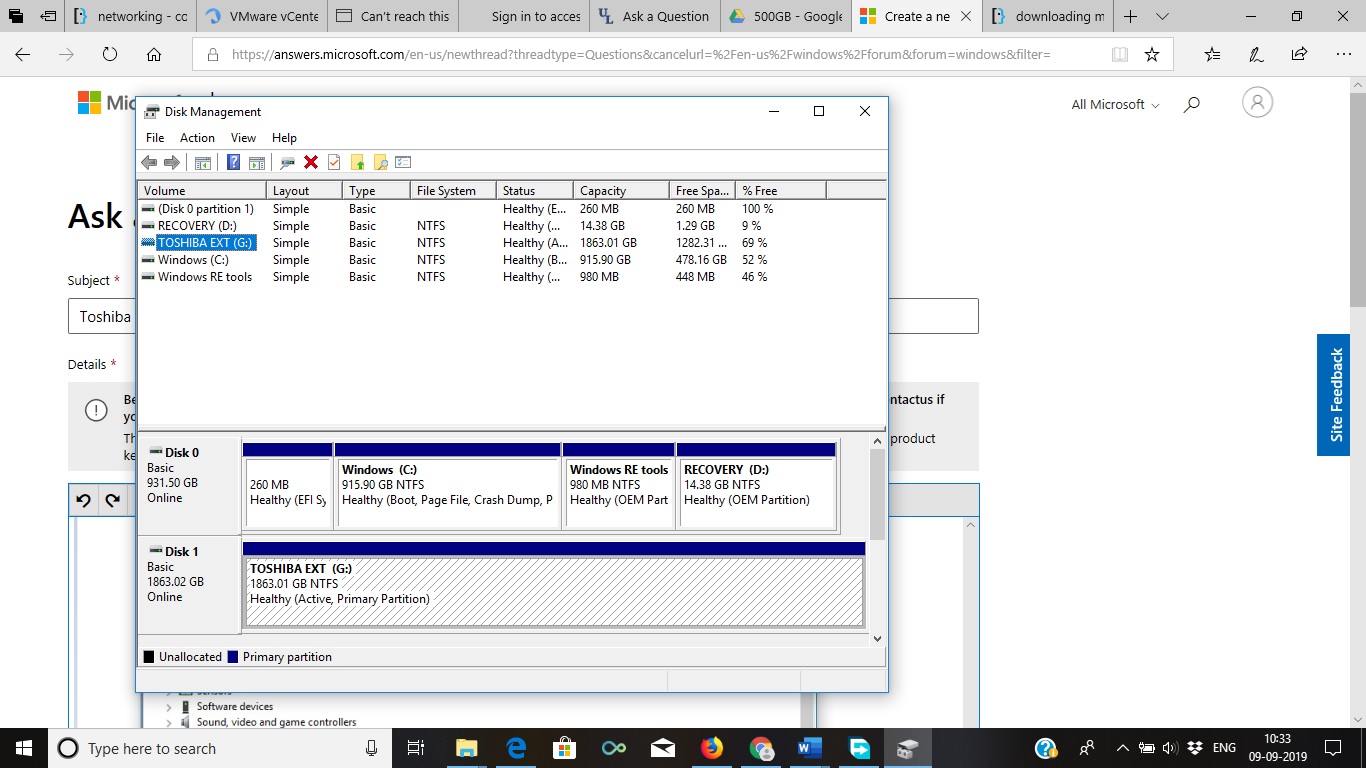Switch to the 500GB - Google browser tab
Viewport: 1366px width, 768px height.
pos(784,16)
